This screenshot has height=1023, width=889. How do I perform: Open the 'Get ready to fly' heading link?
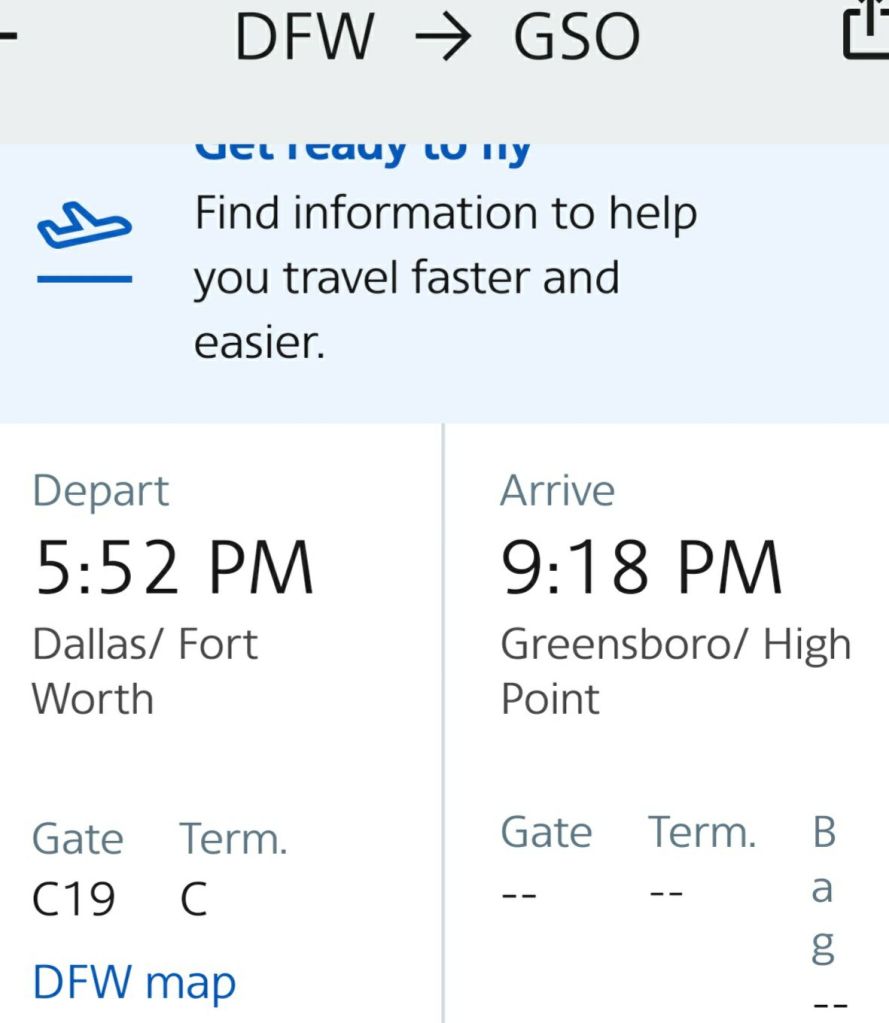[362, 150]
